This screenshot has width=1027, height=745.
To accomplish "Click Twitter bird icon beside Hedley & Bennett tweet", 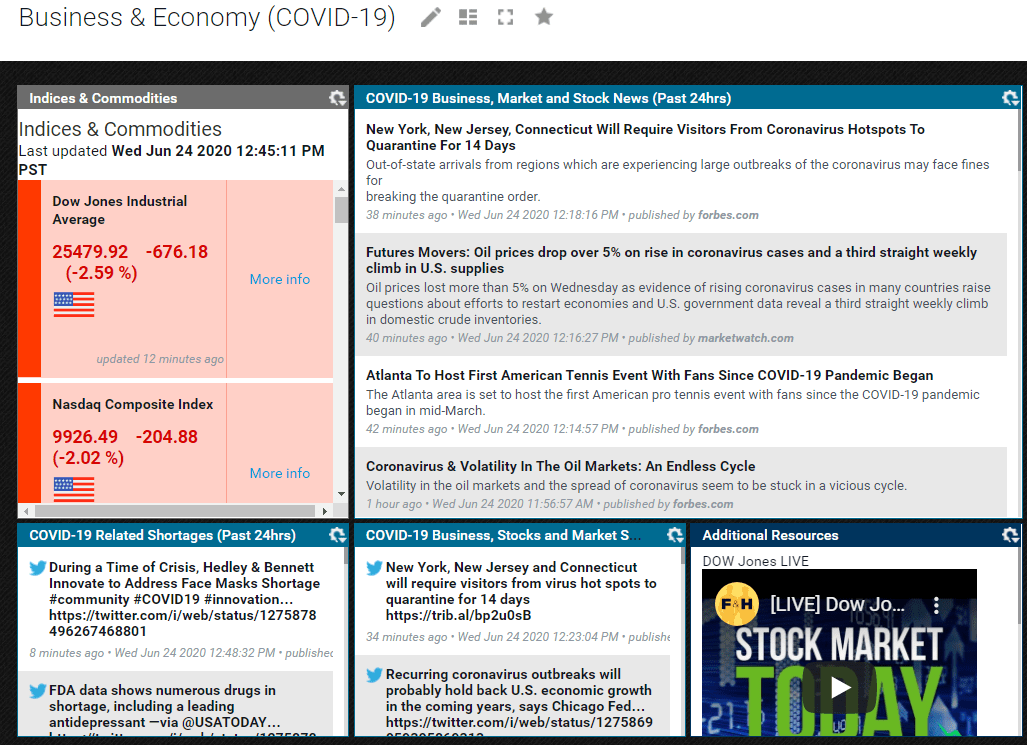I will point(38,568).
